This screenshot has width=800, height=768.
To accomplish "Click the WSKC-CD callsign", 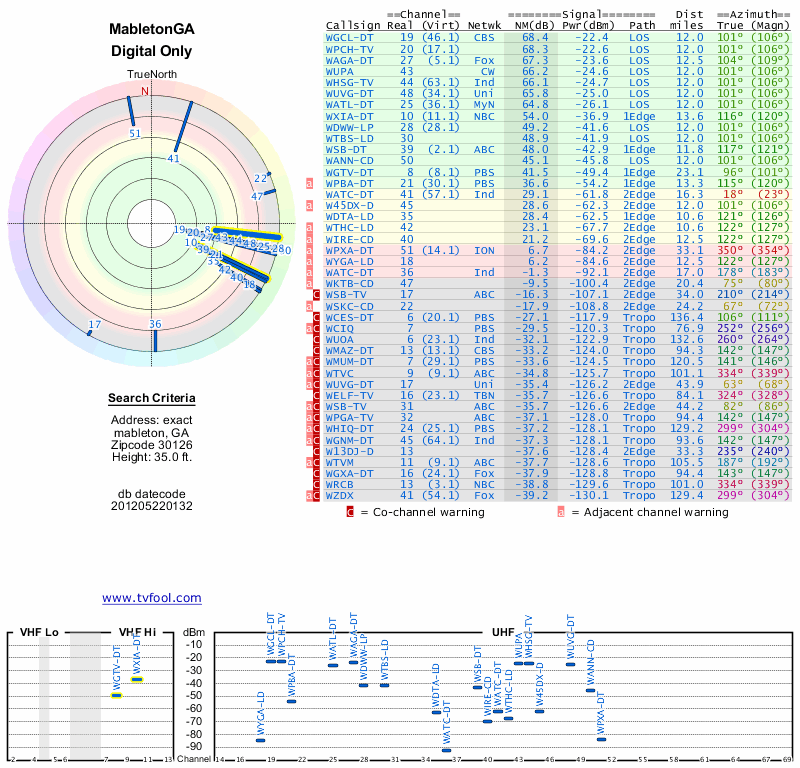I will tap(349, 306).
